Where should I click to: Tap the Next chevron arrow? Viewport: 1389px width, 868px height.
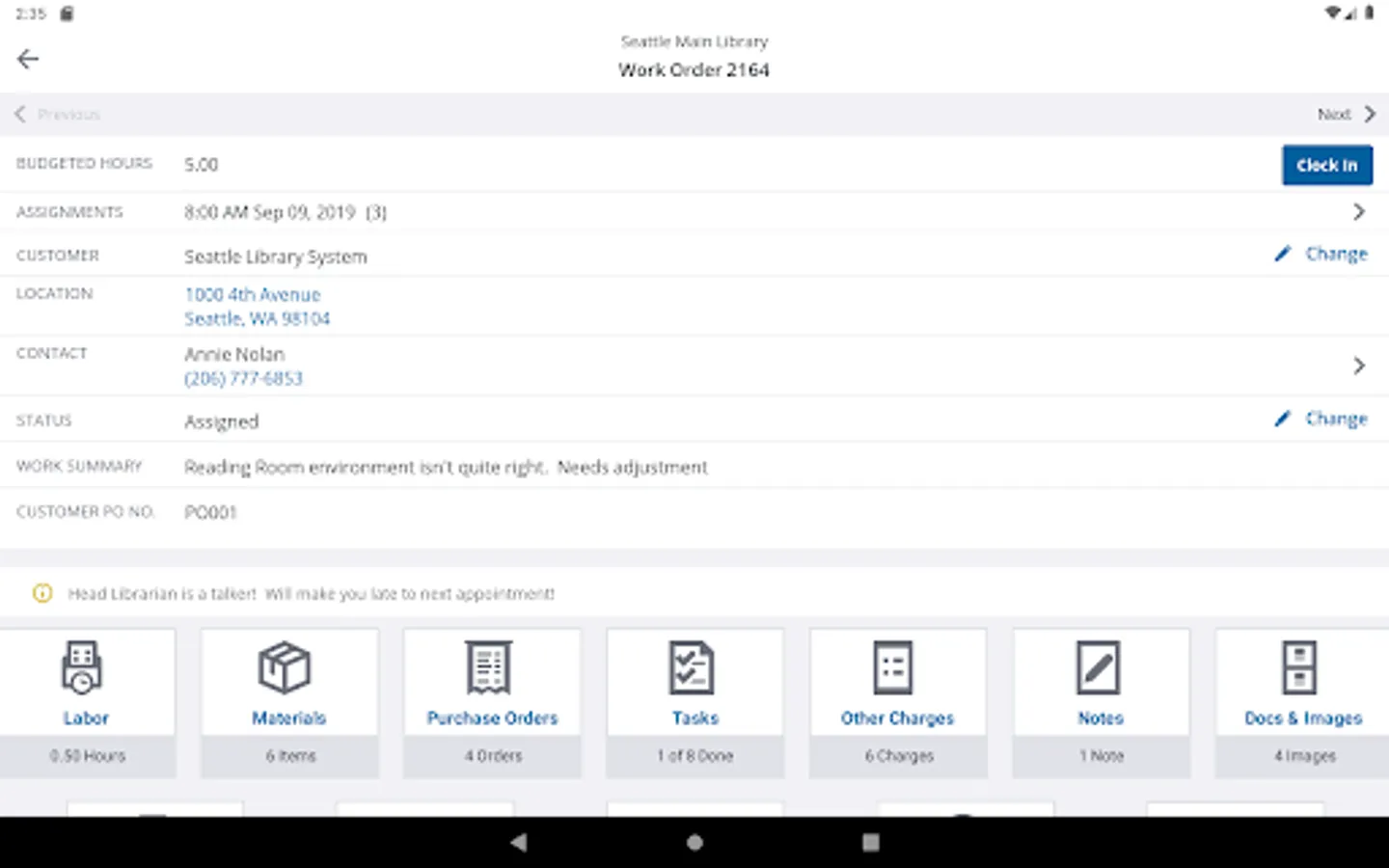pyautogui.click(x=1370, y=115)
